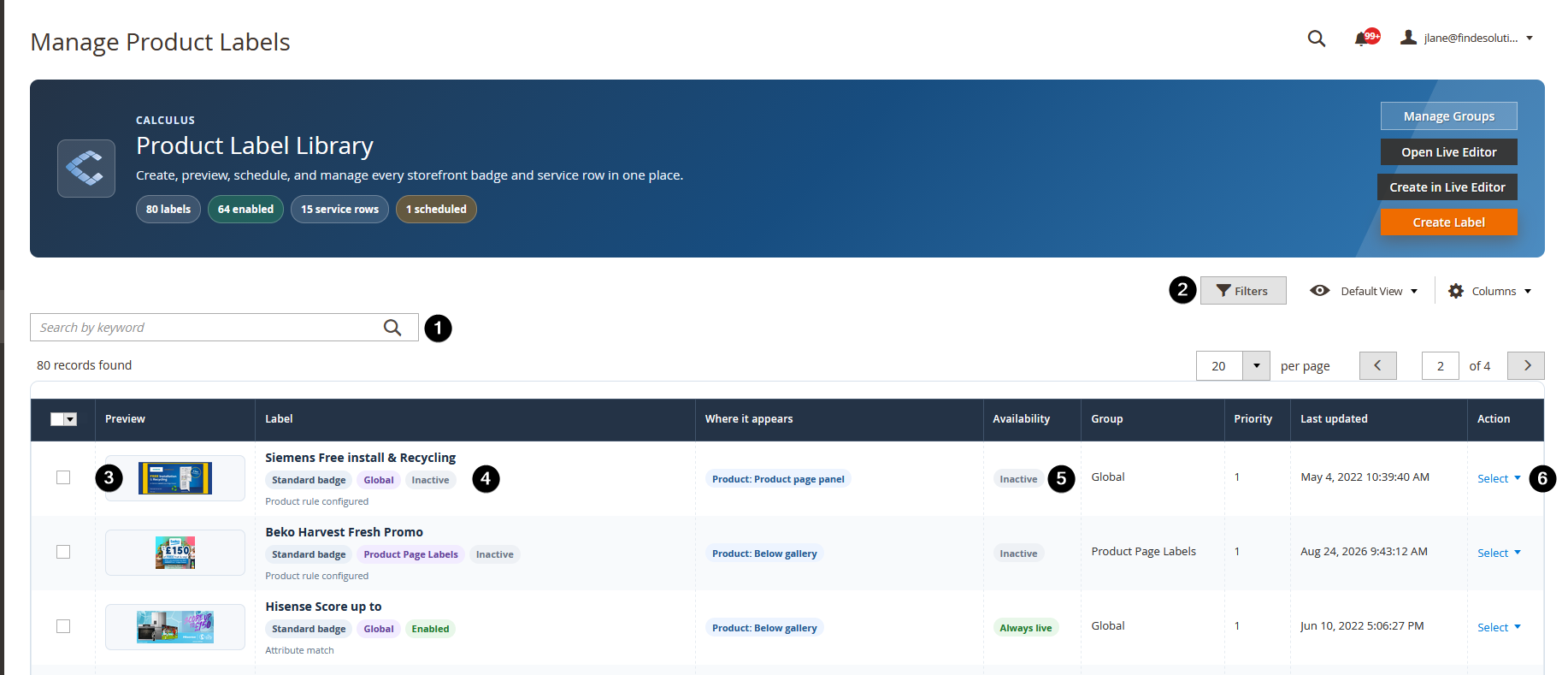Click the Calculus logo icon
This screenshot has height=675, width=1568.
click(86, 169)
